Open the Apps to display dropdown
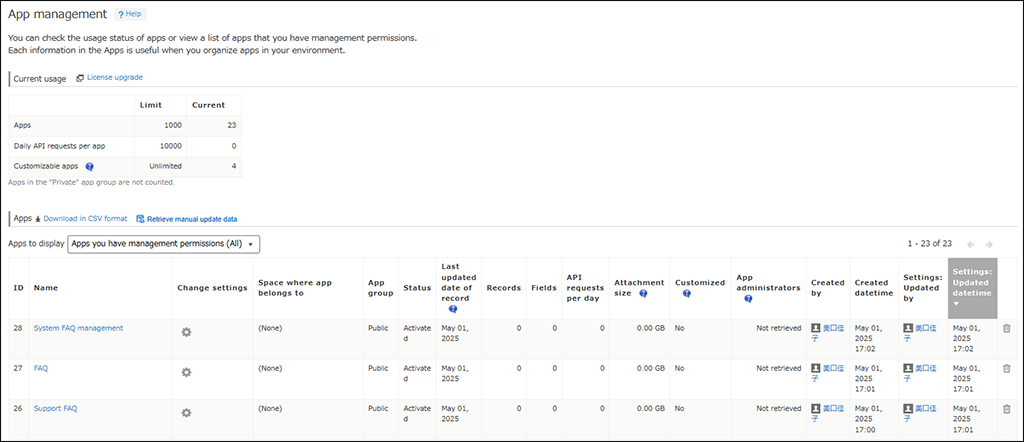This screenshot has width=1024, height=442. (163, 243)
